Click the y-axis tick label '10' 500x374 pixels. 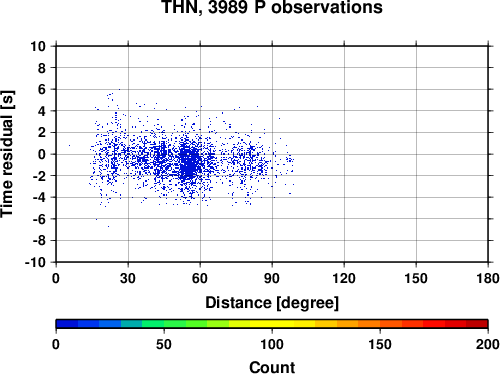tap(38, 46)
